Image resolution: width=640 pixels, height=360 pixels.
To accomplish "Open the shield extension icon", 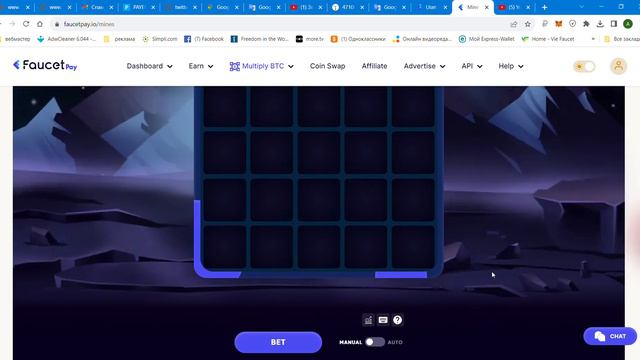I will tap(572, 24).
